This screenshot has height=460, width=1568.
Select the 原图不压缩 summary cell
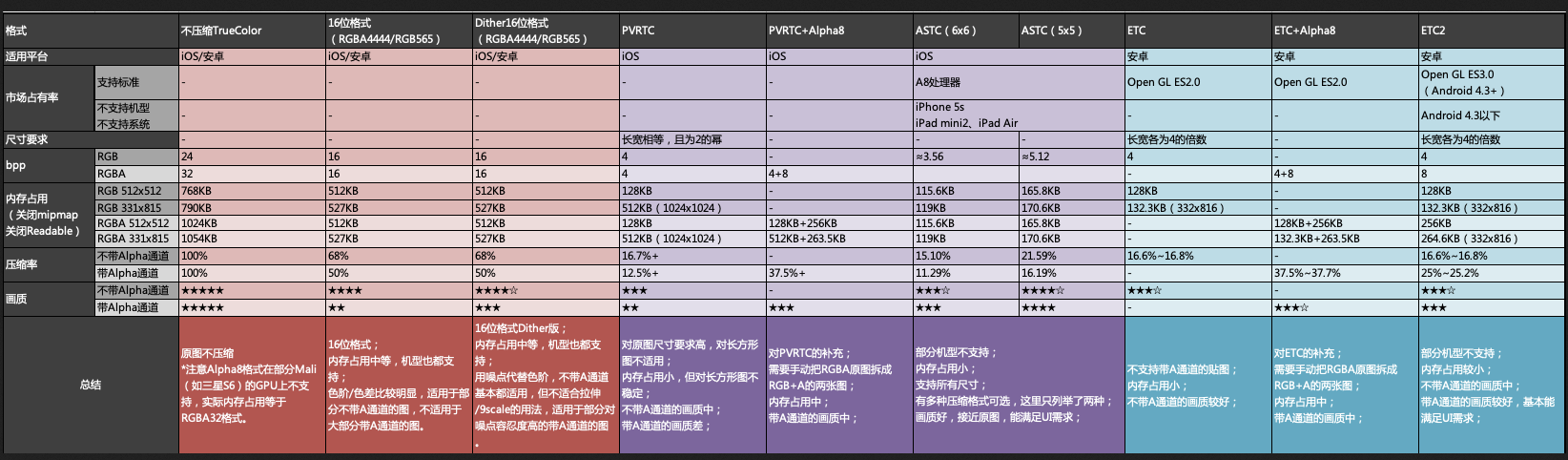coord(252,385)
